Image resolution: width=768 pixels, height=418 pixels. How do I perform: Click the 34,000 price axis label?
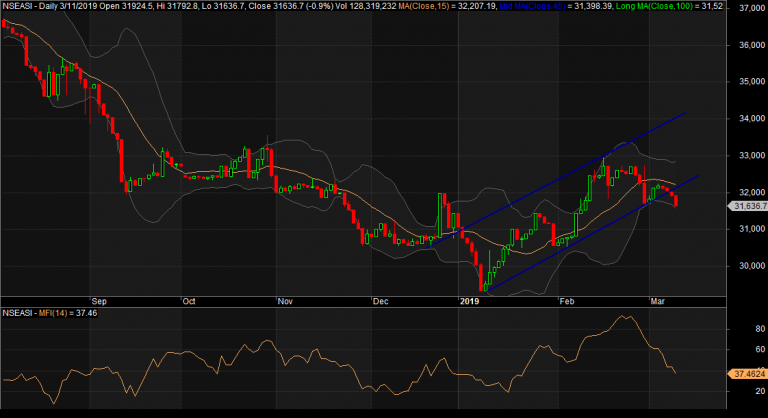[752, 119]
